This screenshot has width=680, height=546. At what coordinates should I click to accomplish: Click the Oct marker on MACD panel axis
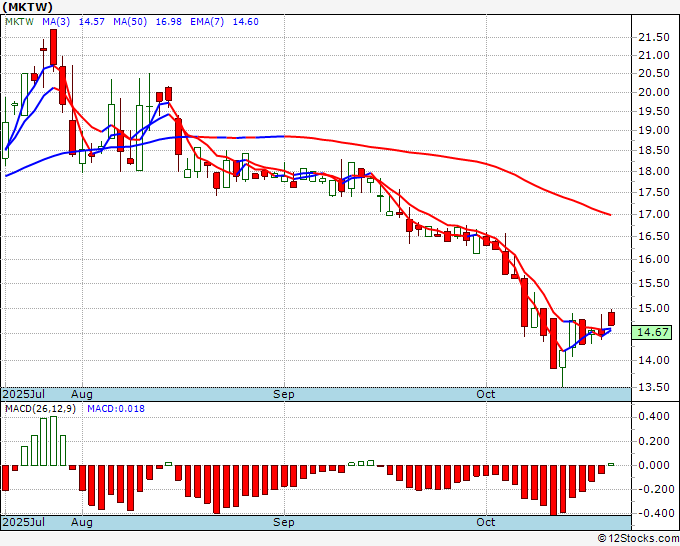[x=486, y=523]
